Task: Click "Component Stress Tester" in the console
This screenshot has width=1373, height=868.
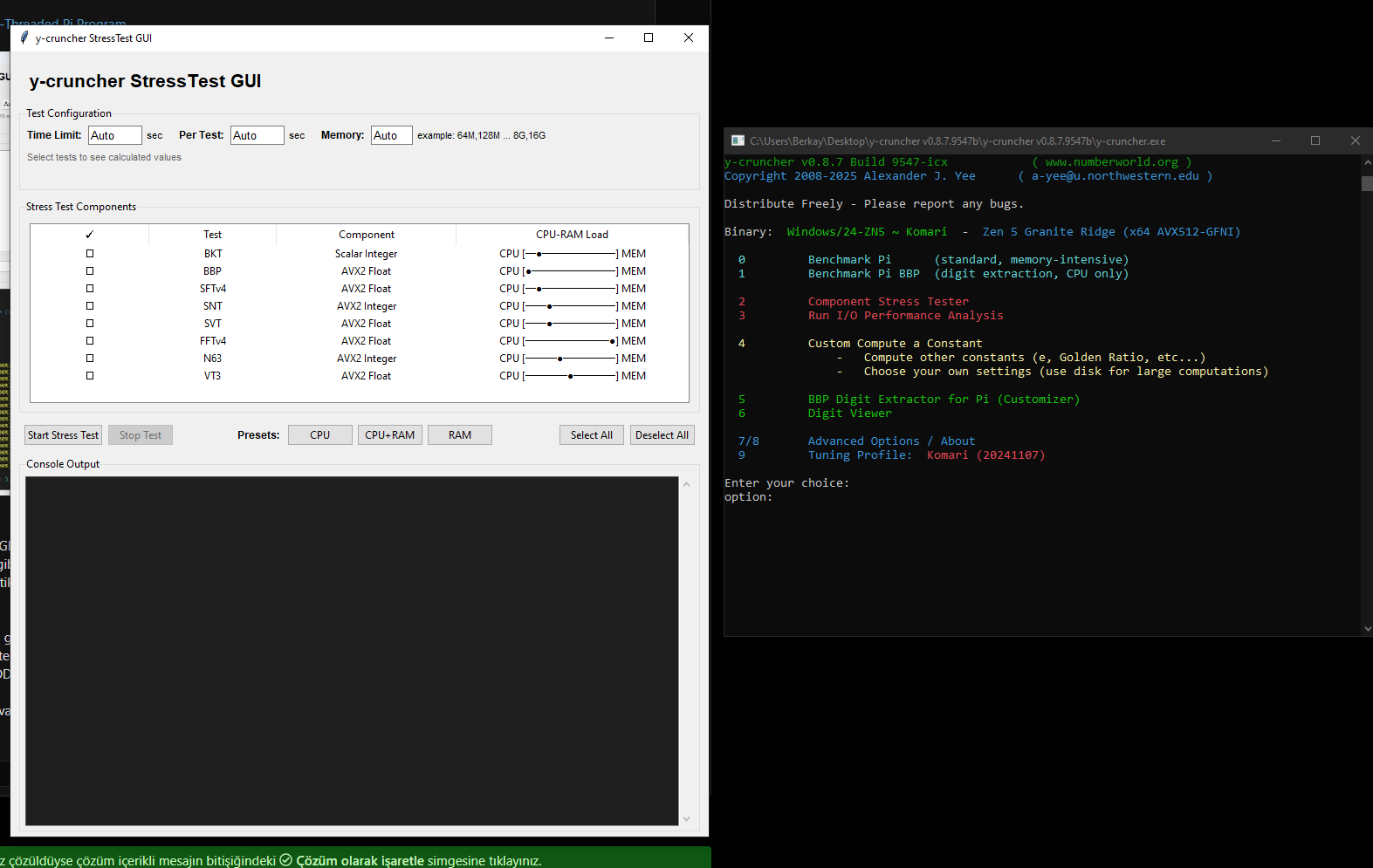Action: click(x=889, y=302)
